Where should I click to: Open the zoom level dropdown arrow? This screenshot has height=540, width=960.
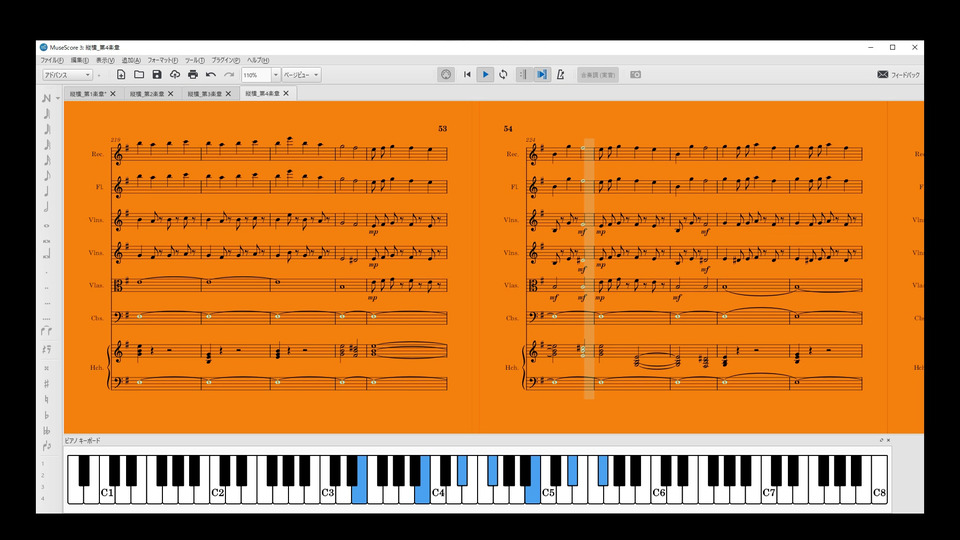[x=276, y=75]
